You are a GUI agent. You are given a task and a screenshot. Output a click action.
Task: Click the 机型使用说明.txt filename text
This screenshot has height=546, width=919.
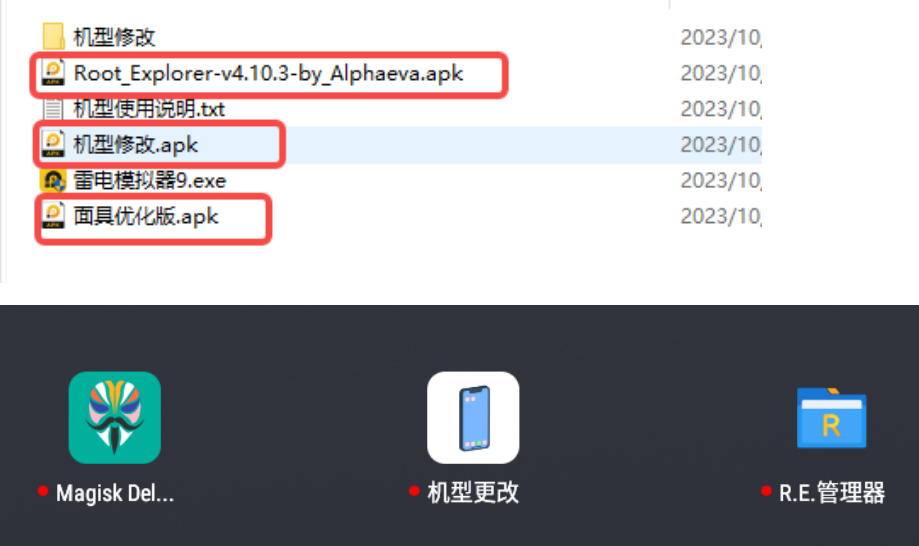click(149, 109)
